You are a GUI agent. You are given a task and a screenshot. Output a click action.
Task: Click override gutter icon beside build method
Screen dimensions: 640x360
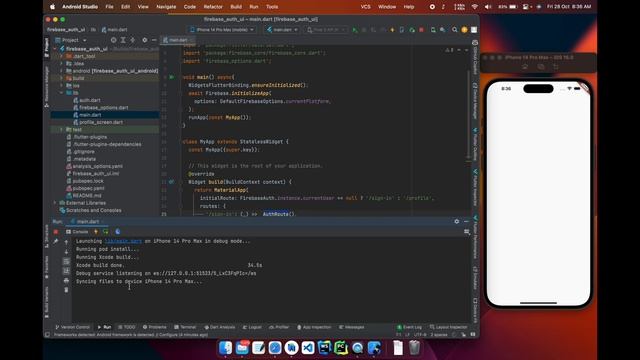tap(172, 182)
